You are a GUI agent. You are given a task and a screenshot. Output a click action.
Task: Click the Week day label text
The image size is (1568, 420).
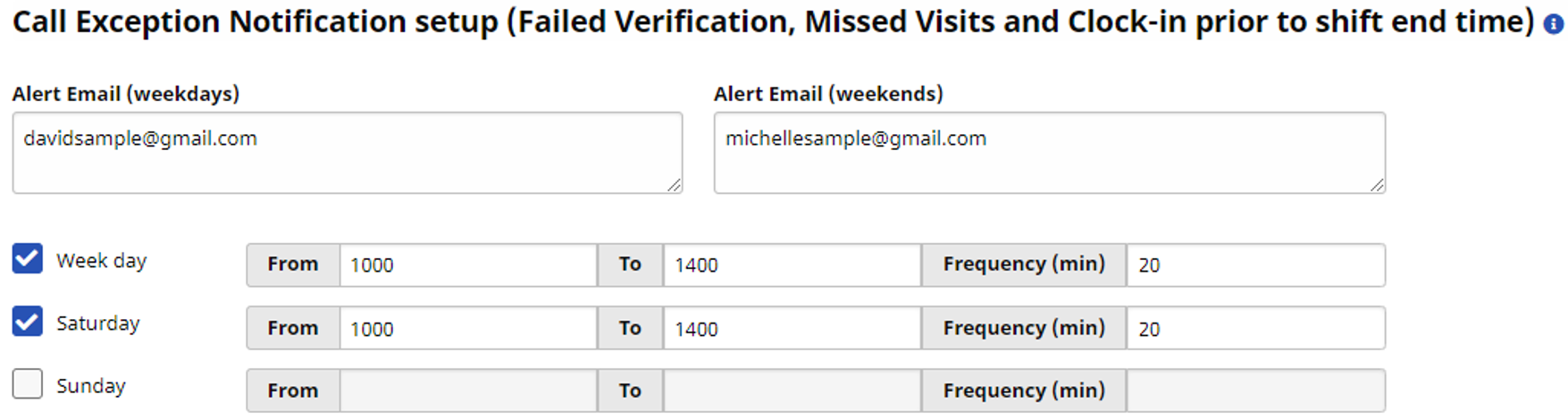tap(101, 261)
